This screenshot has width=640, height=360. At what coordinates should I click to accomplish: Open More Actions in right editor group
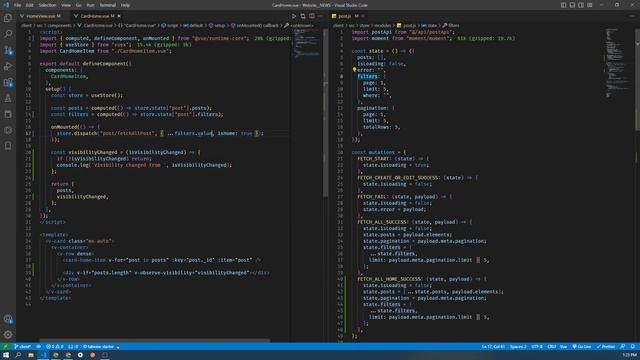632,16
